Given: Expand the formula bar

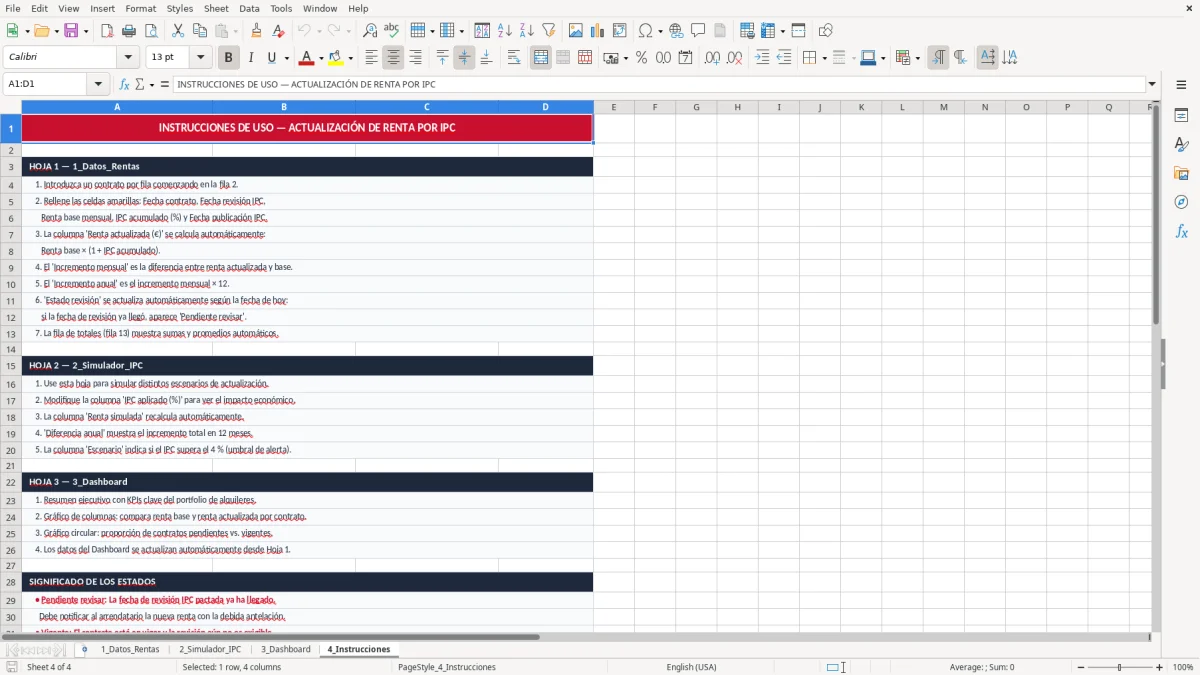Looking at the screenshot, I should pos(1152,84).
